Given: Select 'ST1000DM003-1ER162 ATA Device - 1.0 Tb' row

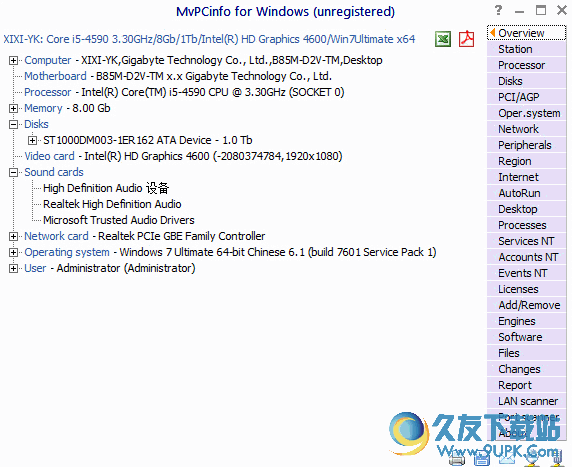Looking at the screenshot, I should point(148,140).
